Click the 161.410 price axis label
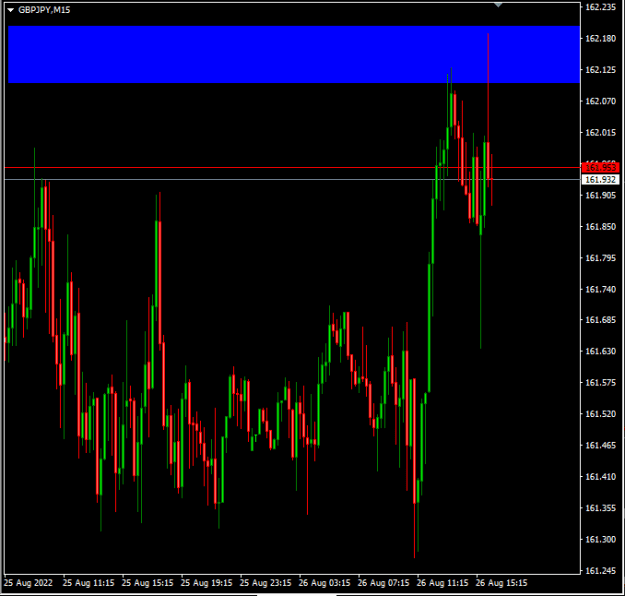 click(600, 476)
